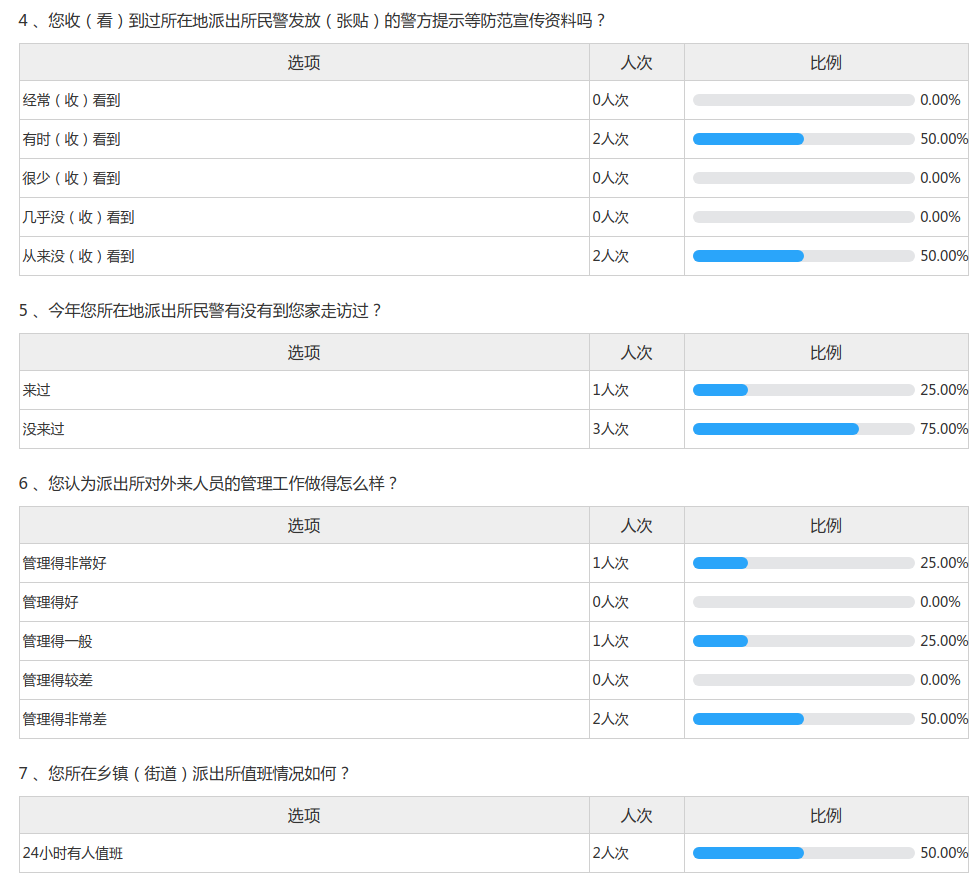Click the 24小时有人值班 progress bar
This screenshot has width=980, height=873.
point(803,853)
